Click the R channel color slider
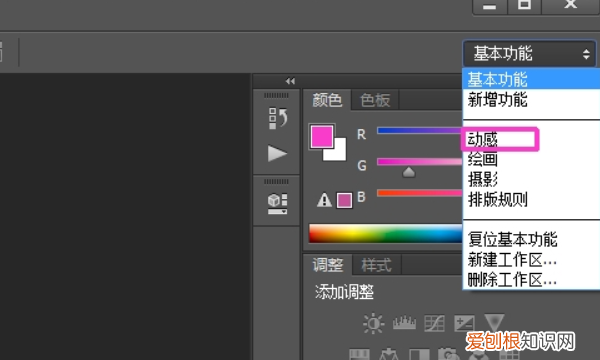This screenshot has height=360, width=600. pyautogui.click(x=420, y=130)
